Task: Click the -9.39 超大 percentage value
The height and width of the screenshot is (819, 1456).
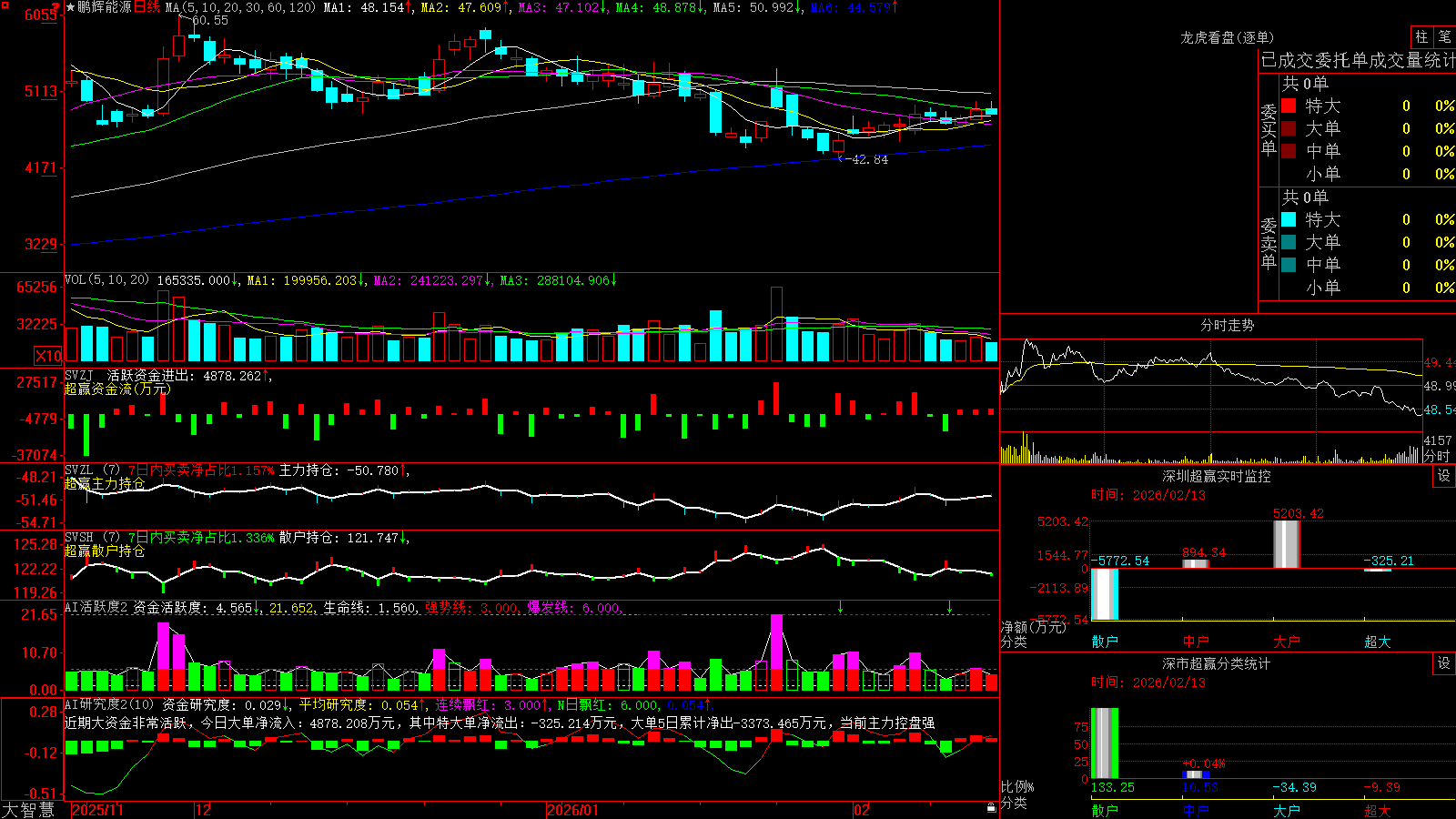Action: tap(1382, 787)
